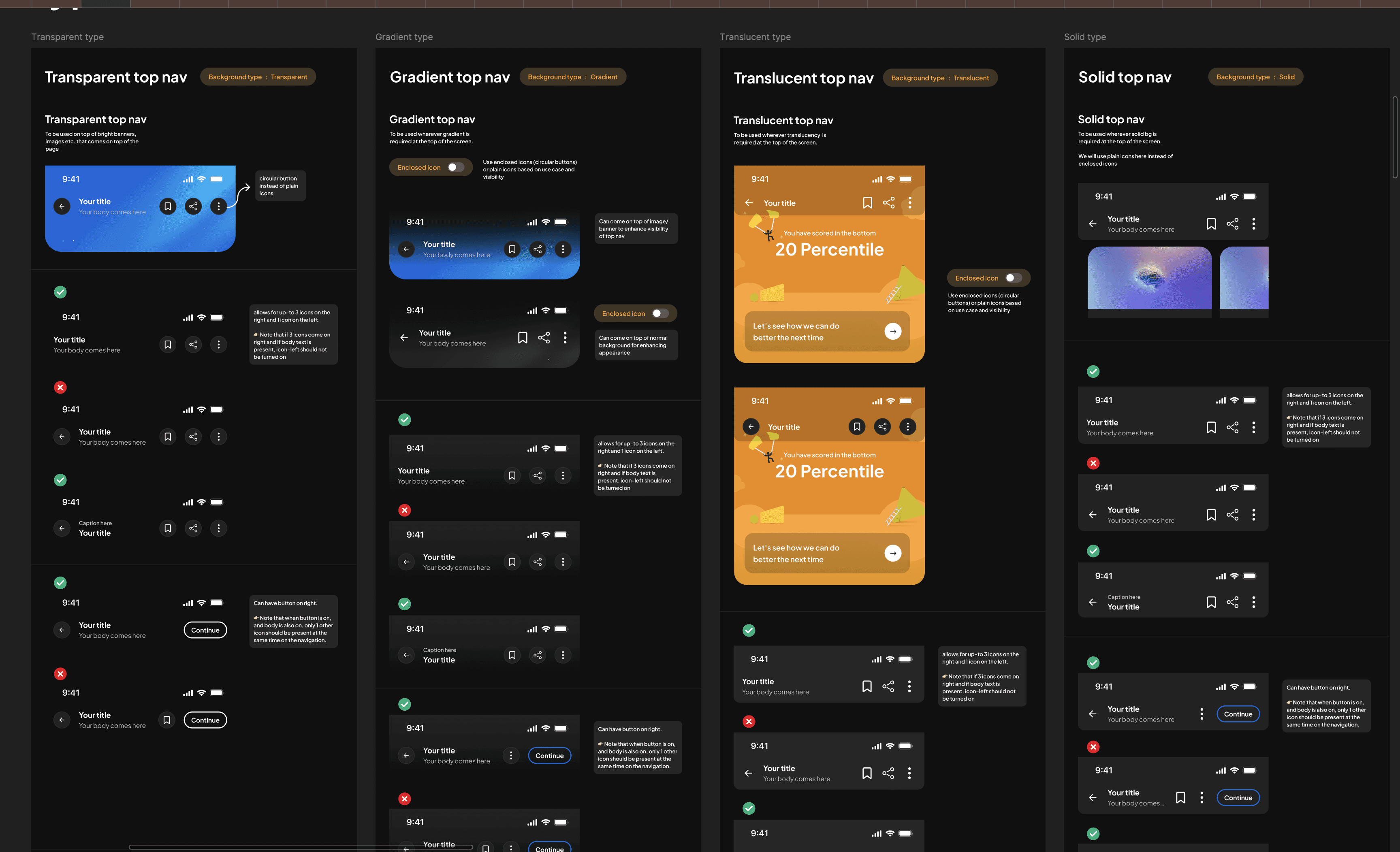
Task: Toggle Enclosed icon switch beside plain-icon gradient nav
Action: click(x=659, y=313)
